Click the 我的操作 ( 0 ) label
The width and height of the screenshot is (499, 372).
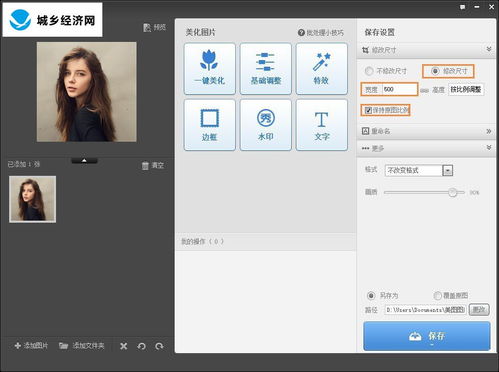(202, 242)
